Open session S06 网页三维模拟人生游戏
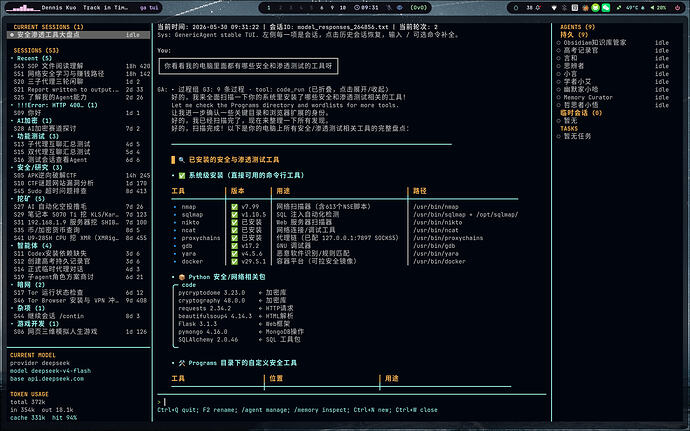Screen dimensions: 690x431 click(x=81, y=332)
